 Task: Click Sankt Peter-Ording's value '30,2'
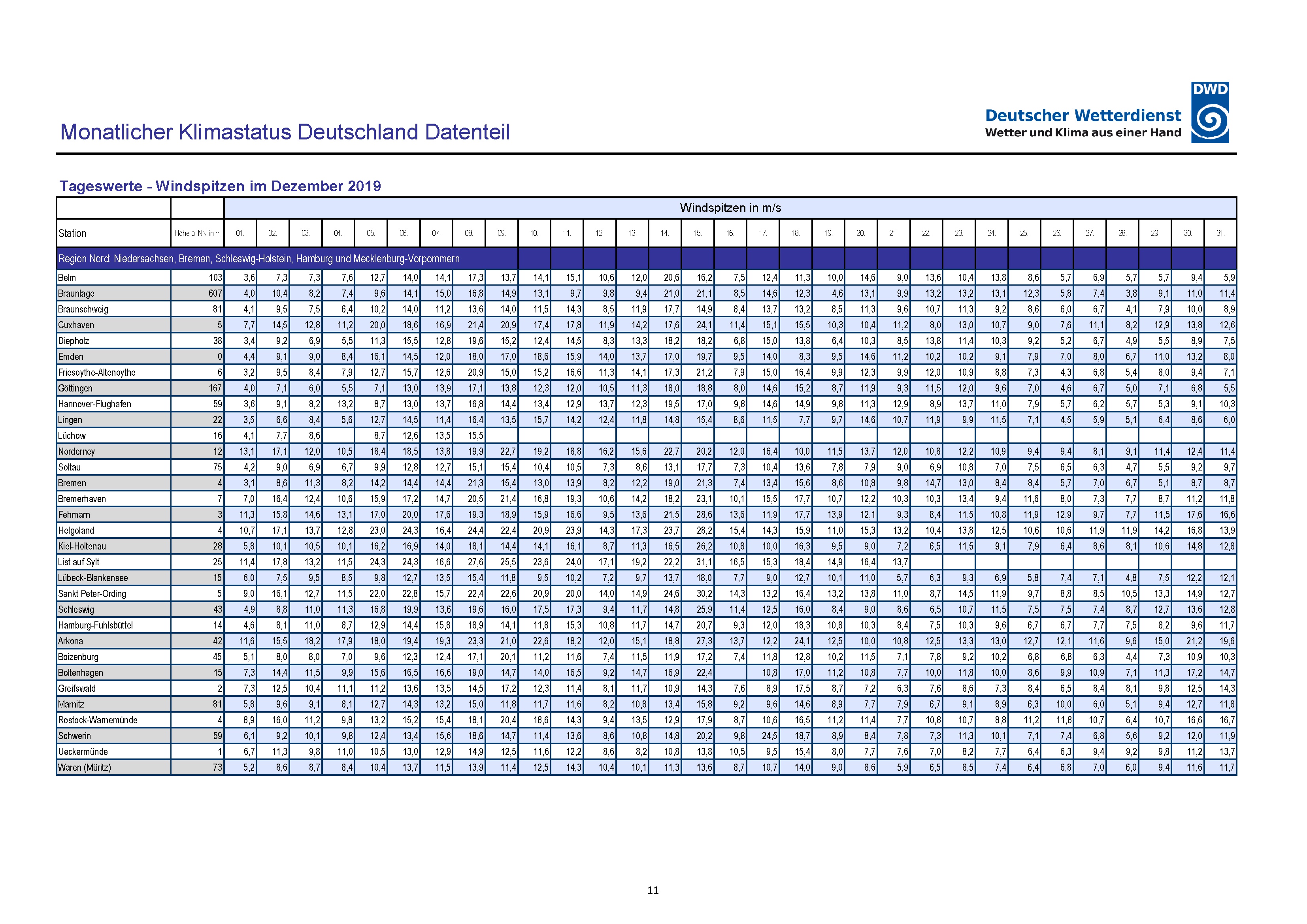[704, 594]
